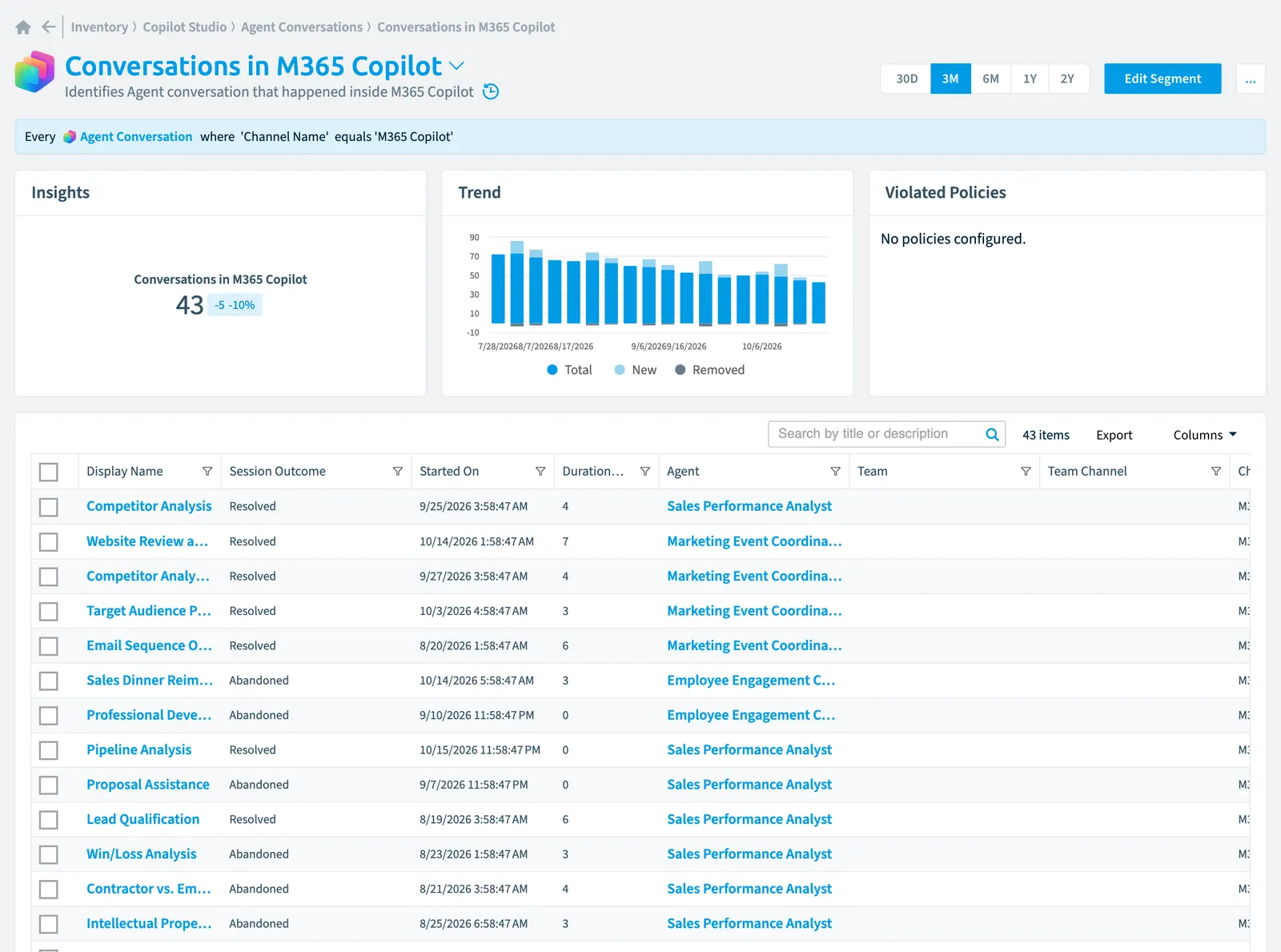Select the Email Sequence row checkbox
Image resolution: width=1281 pixels, height=952 pixels.
[x=49, y=646]
